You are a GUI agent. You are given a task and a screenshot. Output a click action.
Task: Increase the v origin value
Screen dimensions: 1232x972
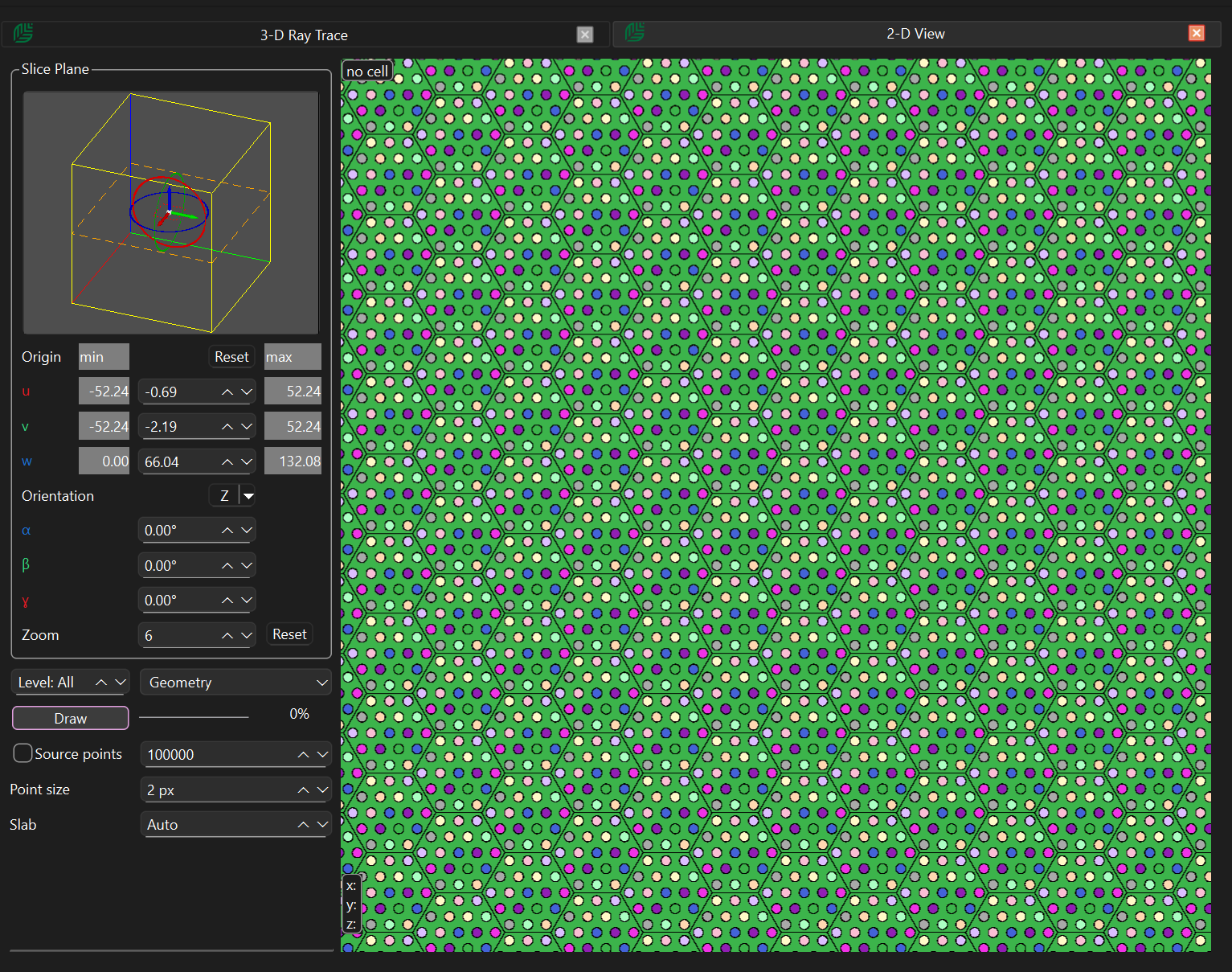(227, 427)
